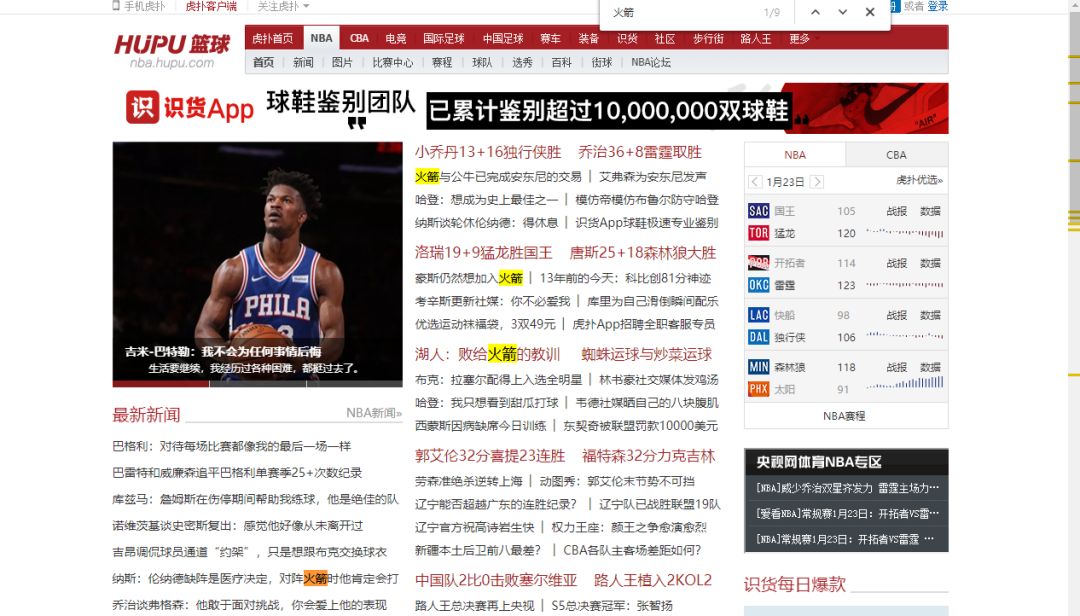Click the LAC 快船 team logo
1080x616 pixels.
point(758,315)
